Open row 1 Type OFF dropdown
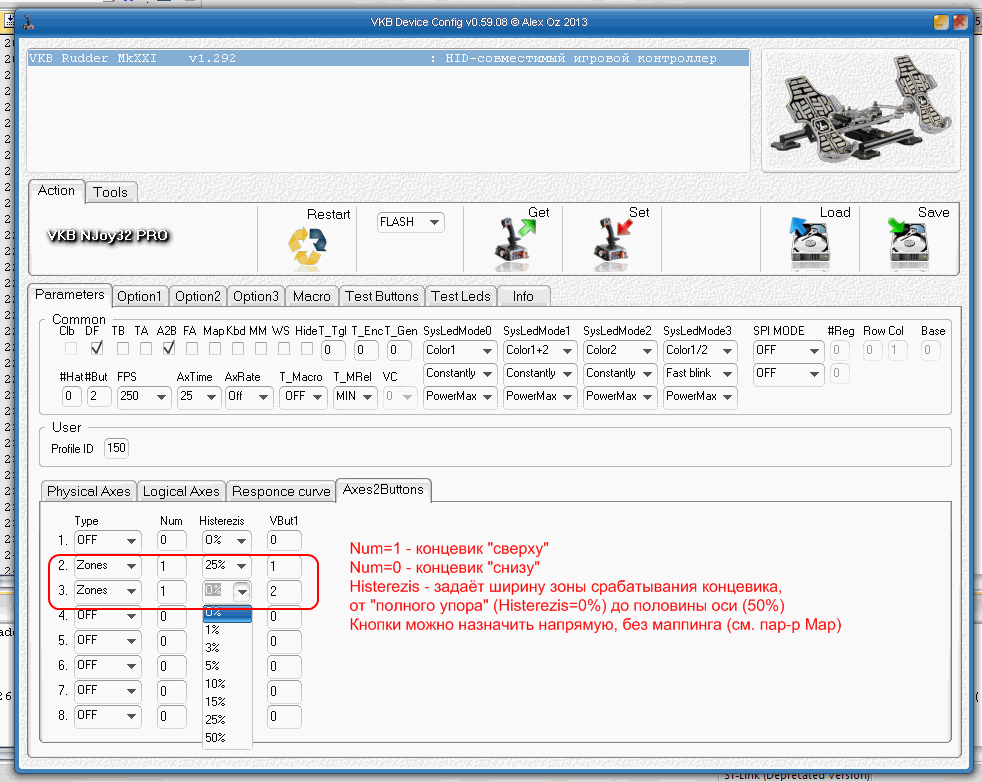982x782 pixels. [107, 540]
